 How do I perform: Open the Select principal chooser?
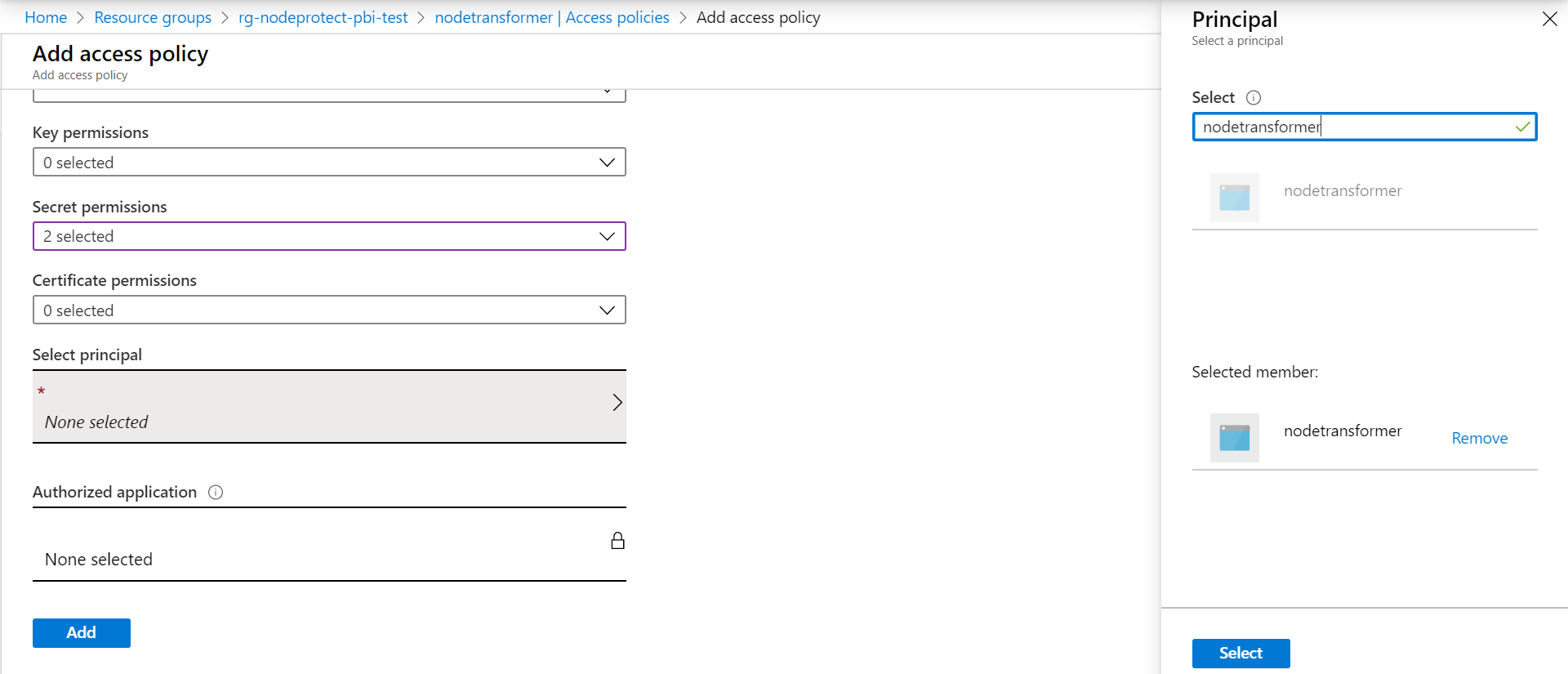329,407
